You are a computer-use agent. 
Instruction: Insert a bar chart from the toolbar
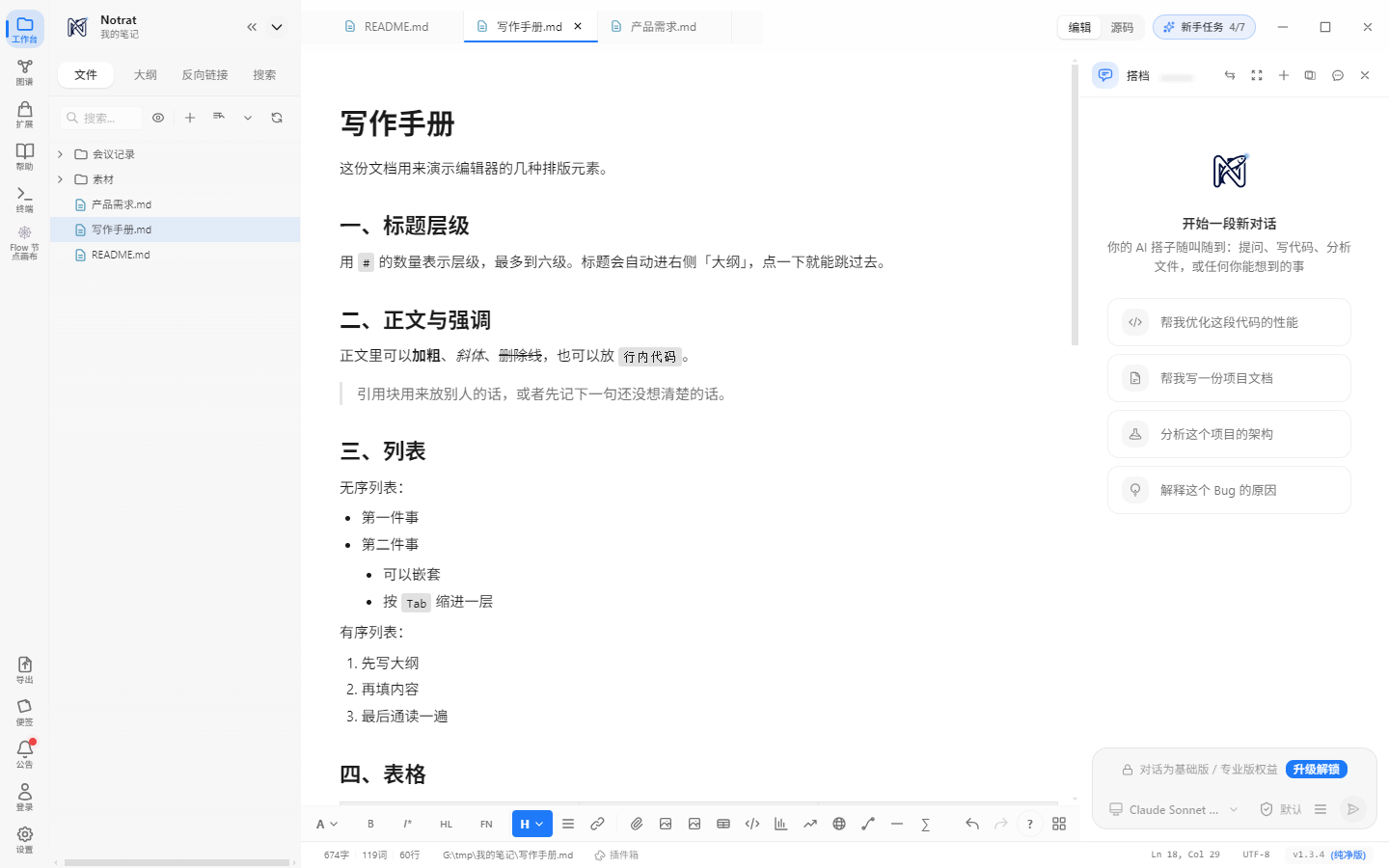(x=781, y=824)
